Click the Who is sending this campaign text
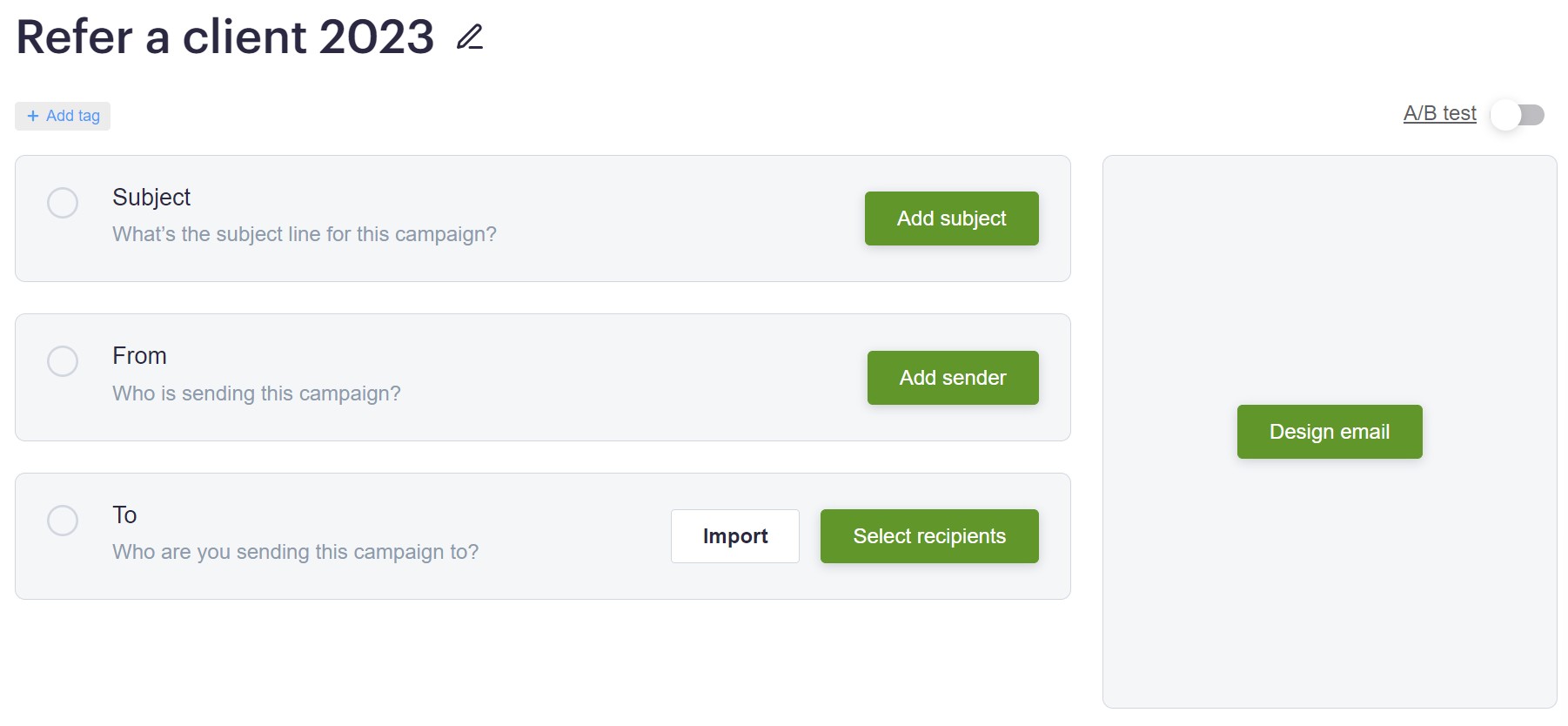1568x726 pixels. pos(257,393)
